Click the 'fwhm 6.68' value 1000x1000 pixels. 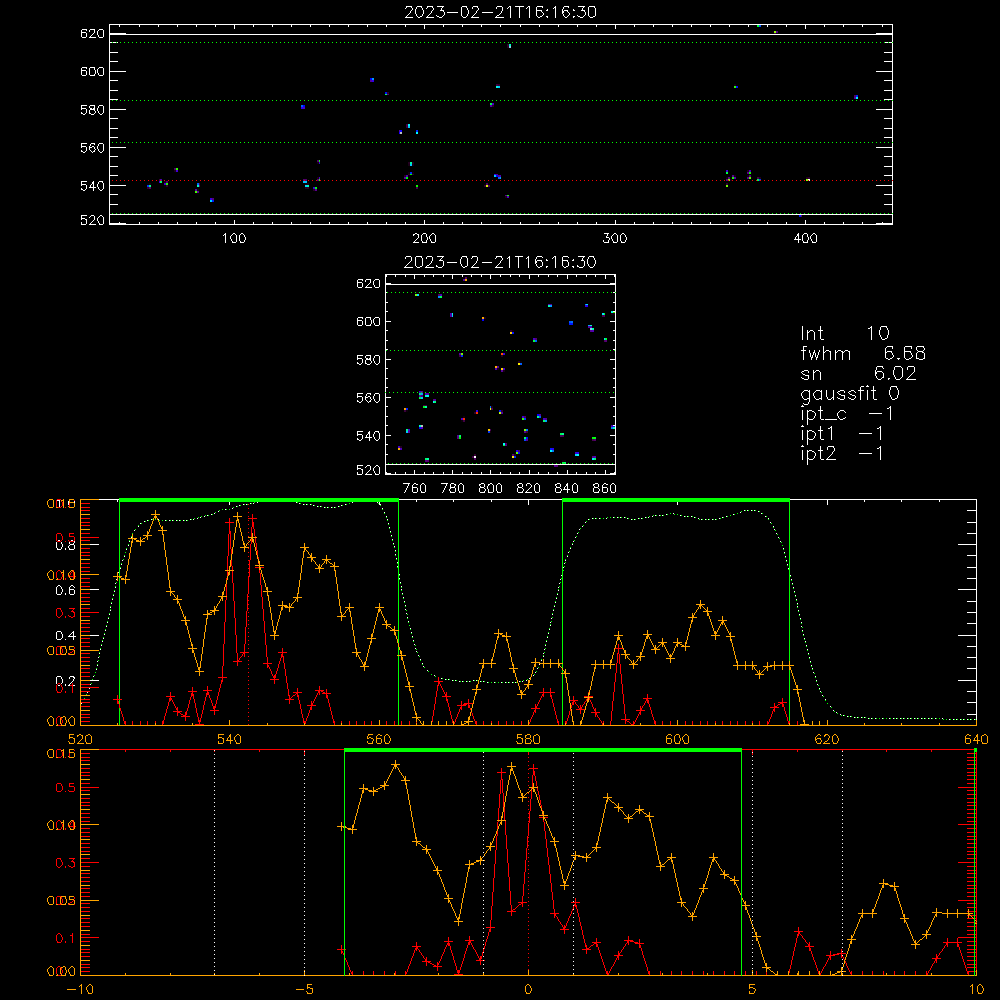(863, 353)
